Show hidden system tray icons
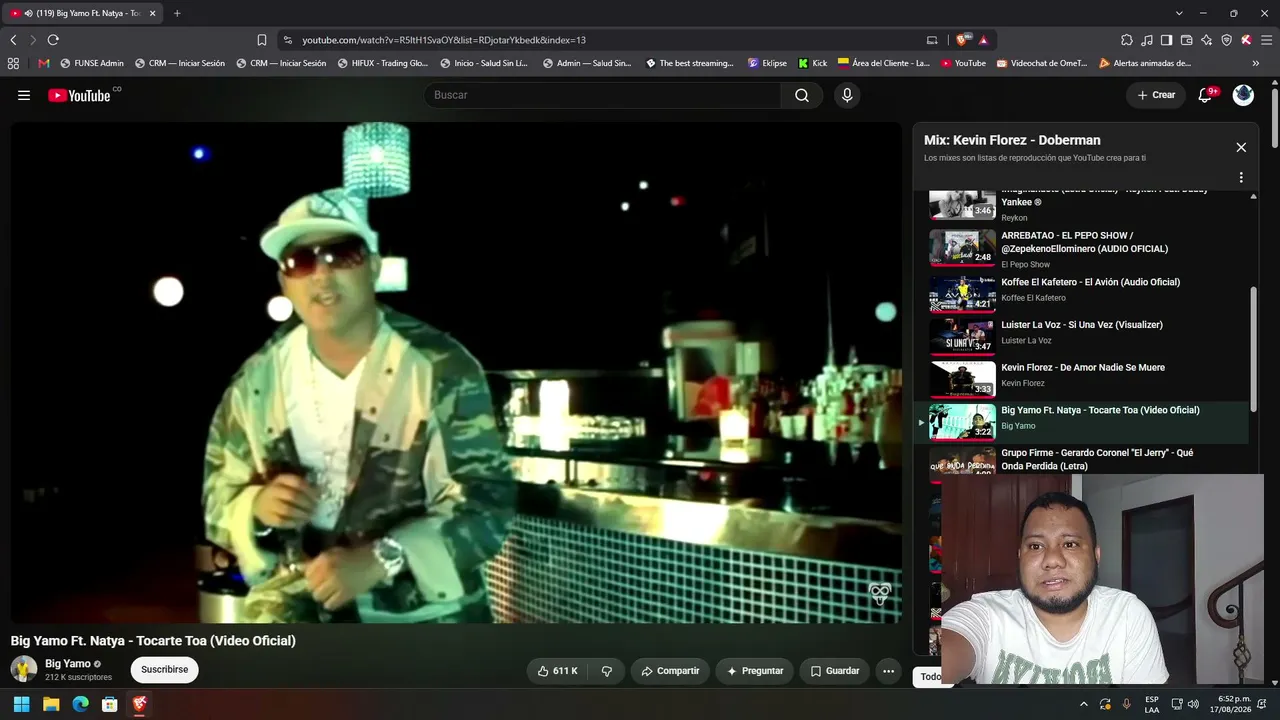 pos(1083,704)
